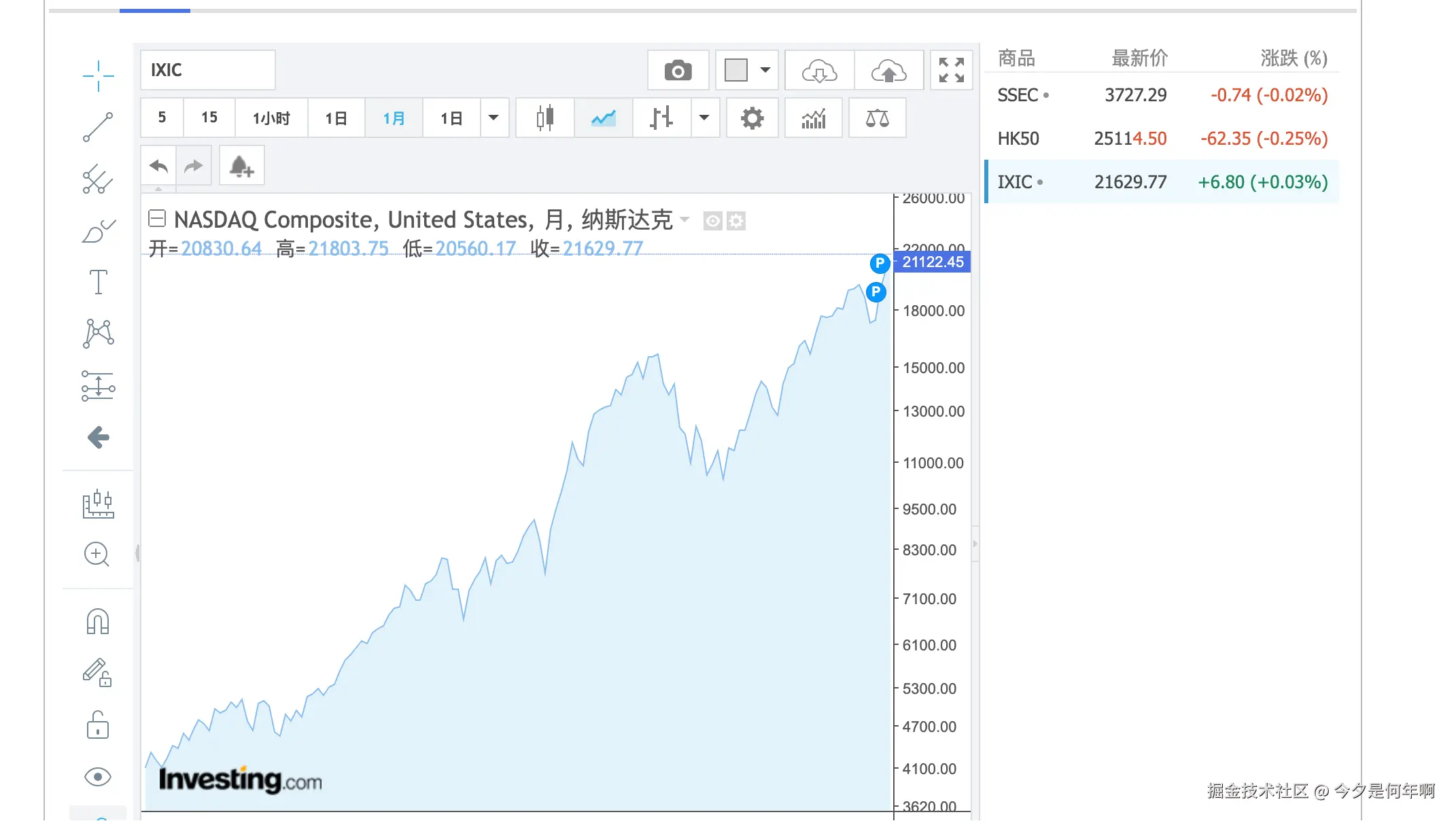Click the gray color square button
1456x821 pixels.
pos(735,70)
